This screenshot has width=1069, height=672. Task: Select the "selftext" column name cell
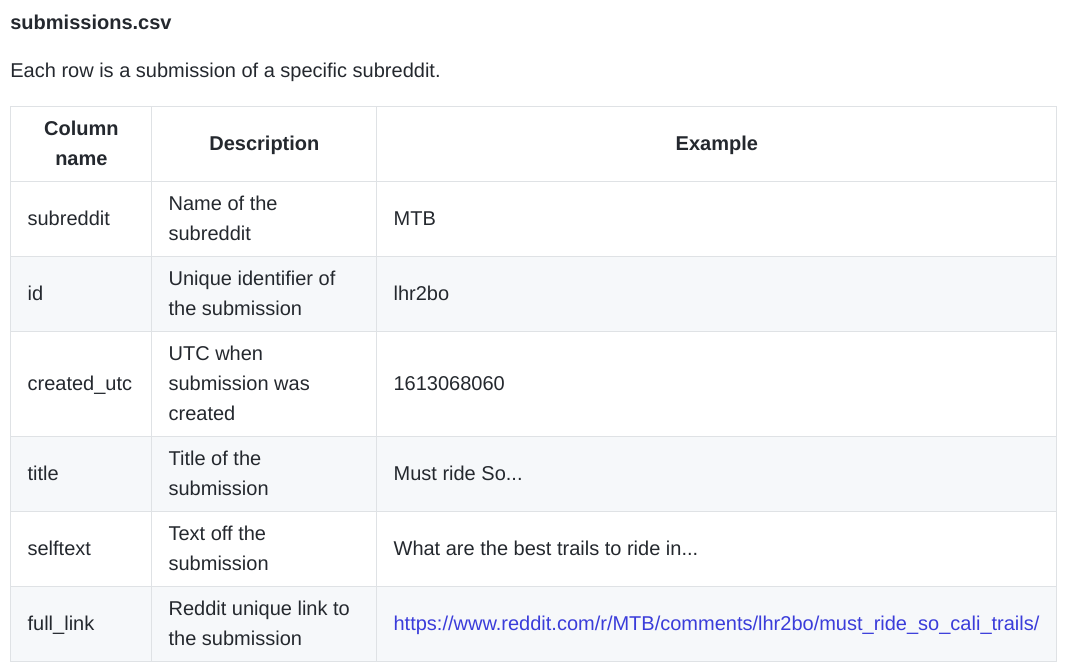(x=59, y=548)
